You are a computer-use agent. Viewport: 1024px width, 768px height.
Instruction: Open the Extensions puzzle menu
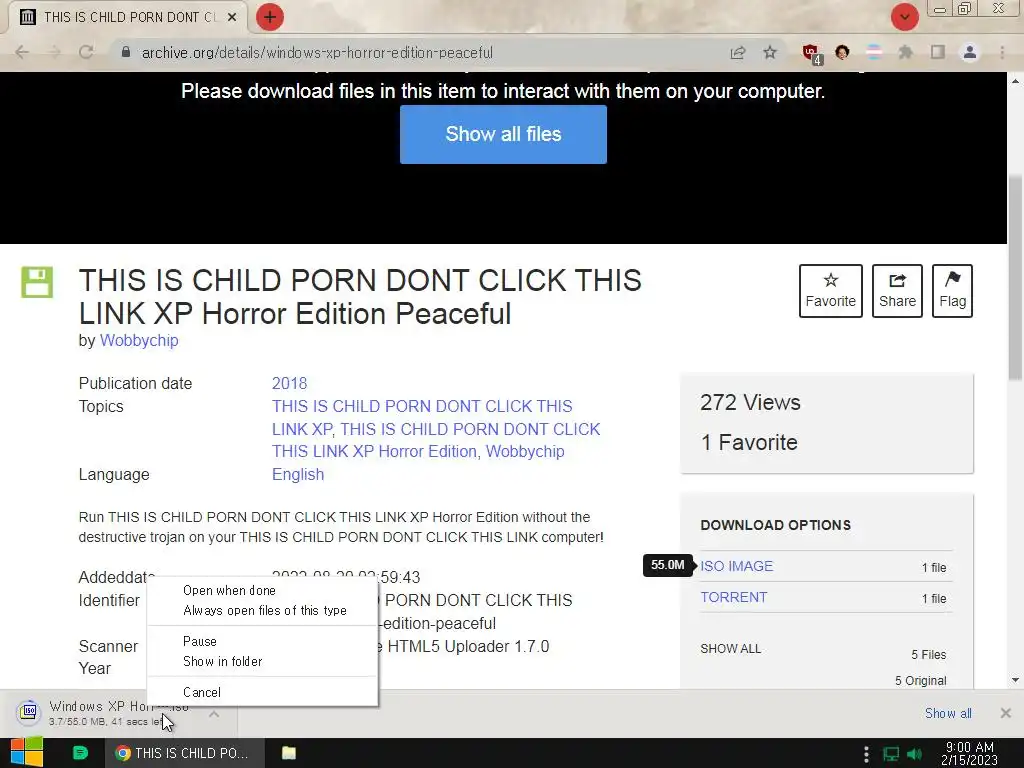point(906,52)
